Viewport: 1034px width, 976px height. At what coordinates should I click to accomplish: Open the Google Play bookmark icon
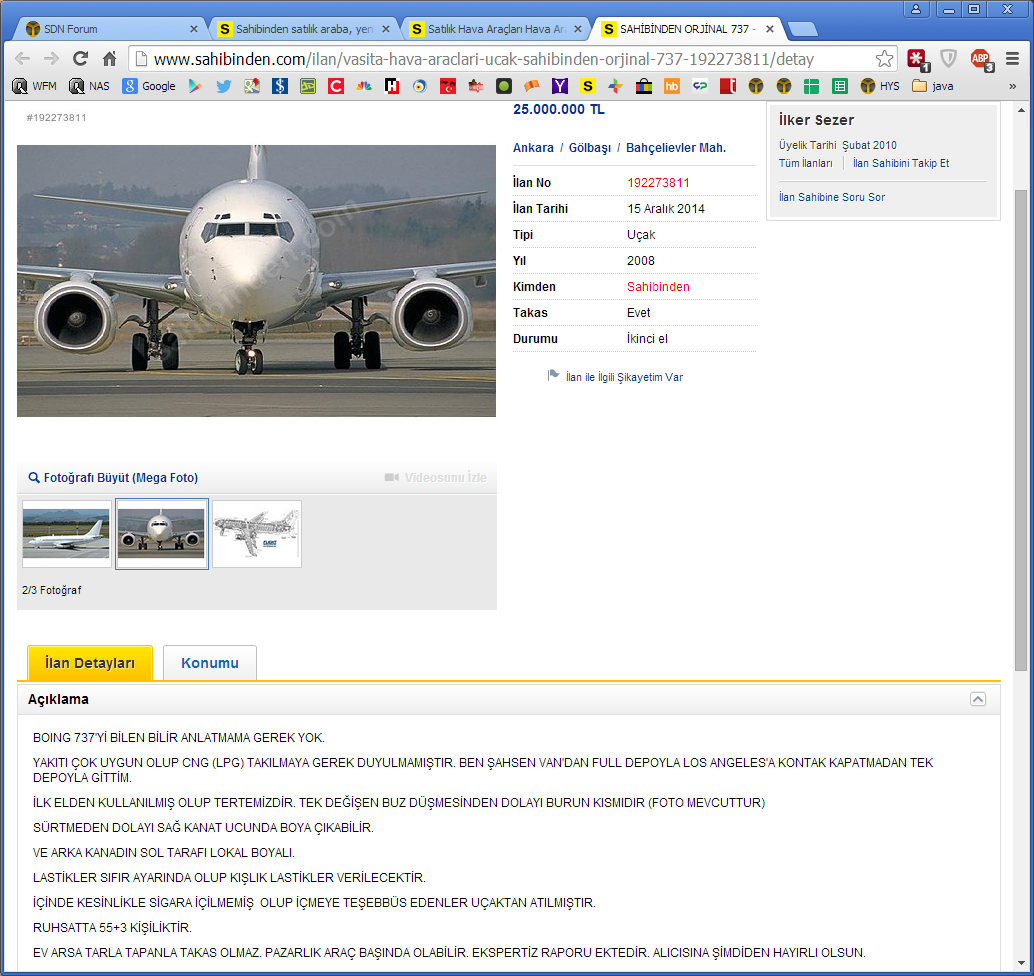pos(195,86)
